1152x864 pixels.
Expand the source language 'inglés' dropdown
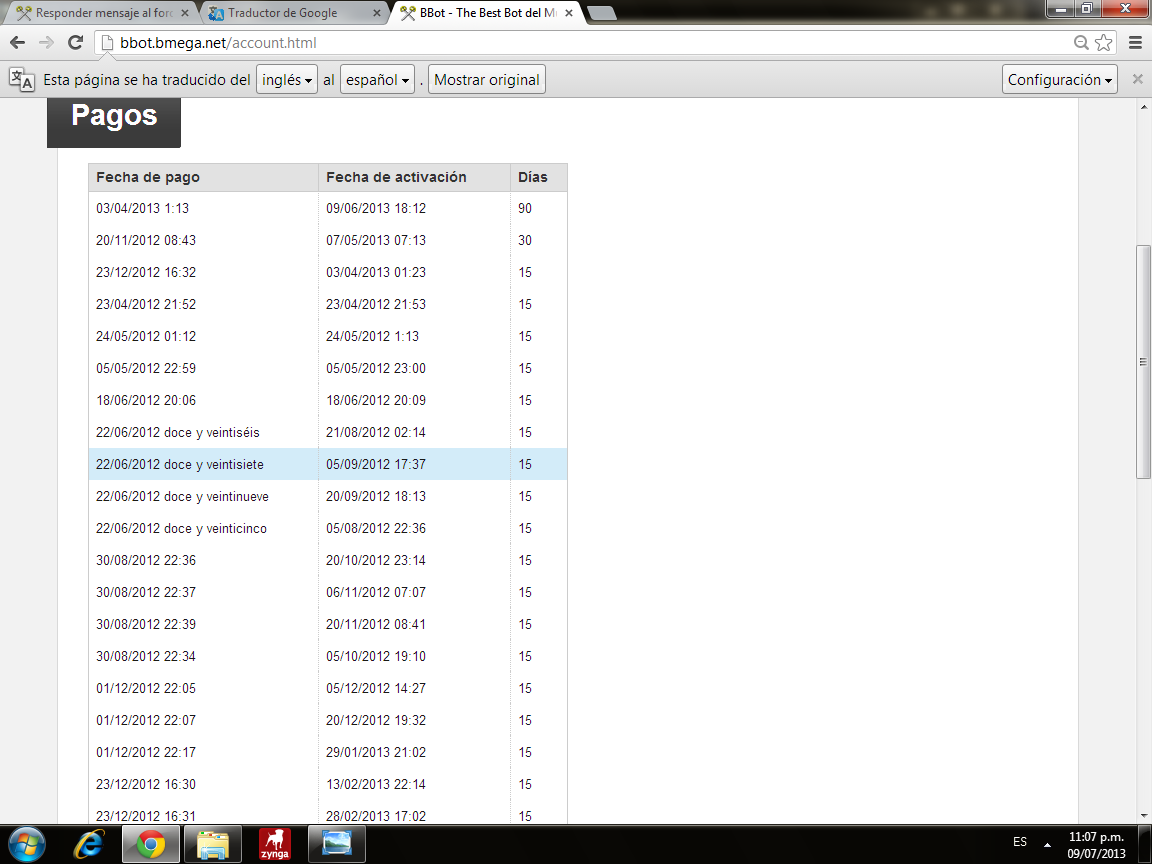pyautogui.click(x=287, y=80)
